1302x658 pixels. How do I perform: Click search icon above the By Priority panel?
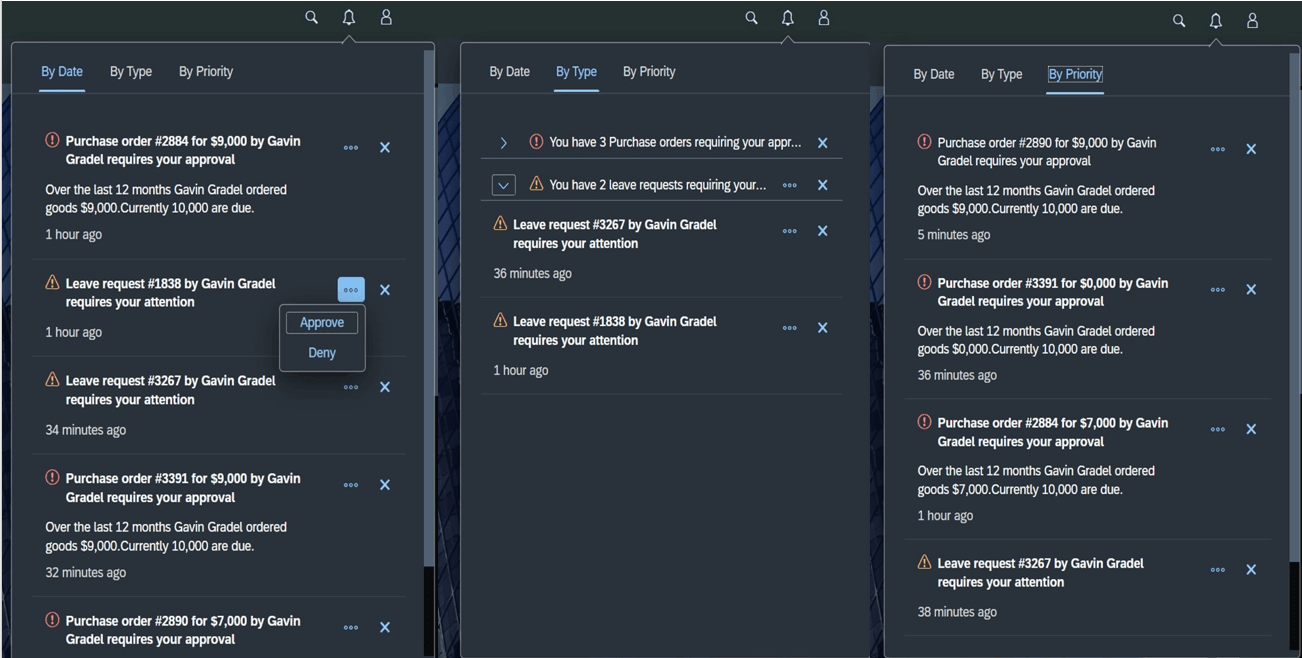(1179, 20)
